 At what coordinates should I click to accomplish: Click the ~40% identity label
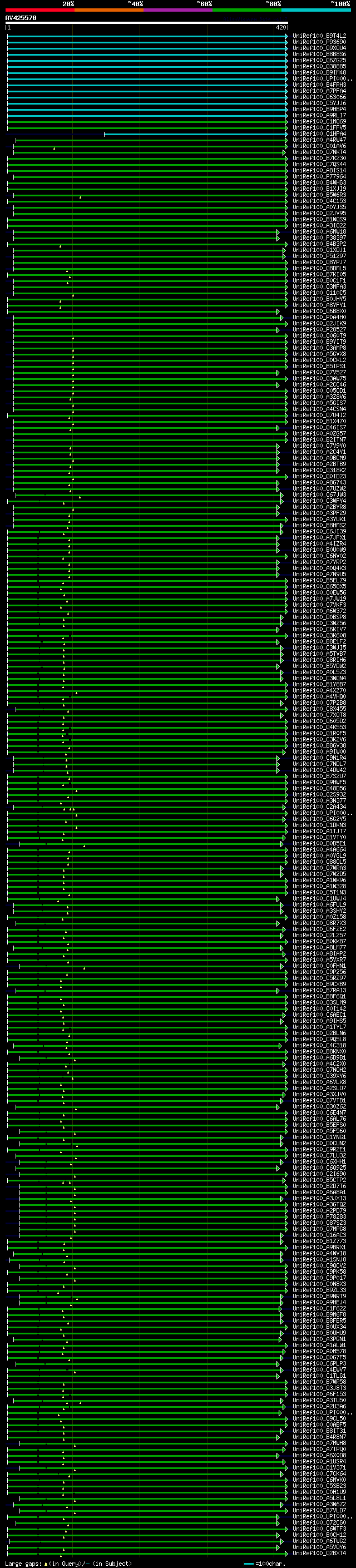(x=135, y=4)
